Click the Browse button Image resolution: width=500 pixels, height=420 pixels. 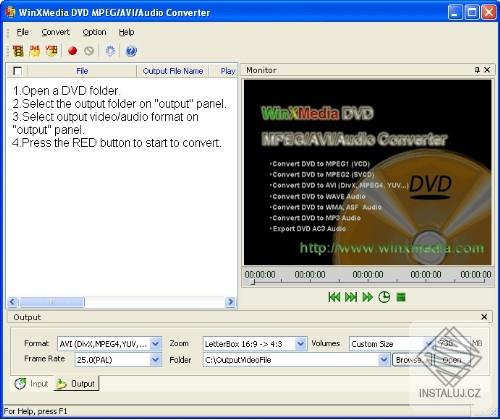(x=412, y=360)
